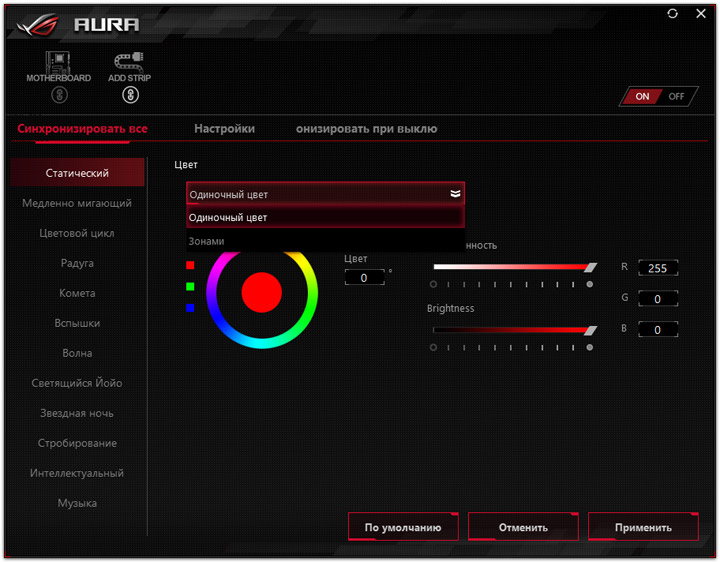The width and height of the screenshot is (720, 562).
Task: Click the hue color wheel ring
Action: coord(313,292)
